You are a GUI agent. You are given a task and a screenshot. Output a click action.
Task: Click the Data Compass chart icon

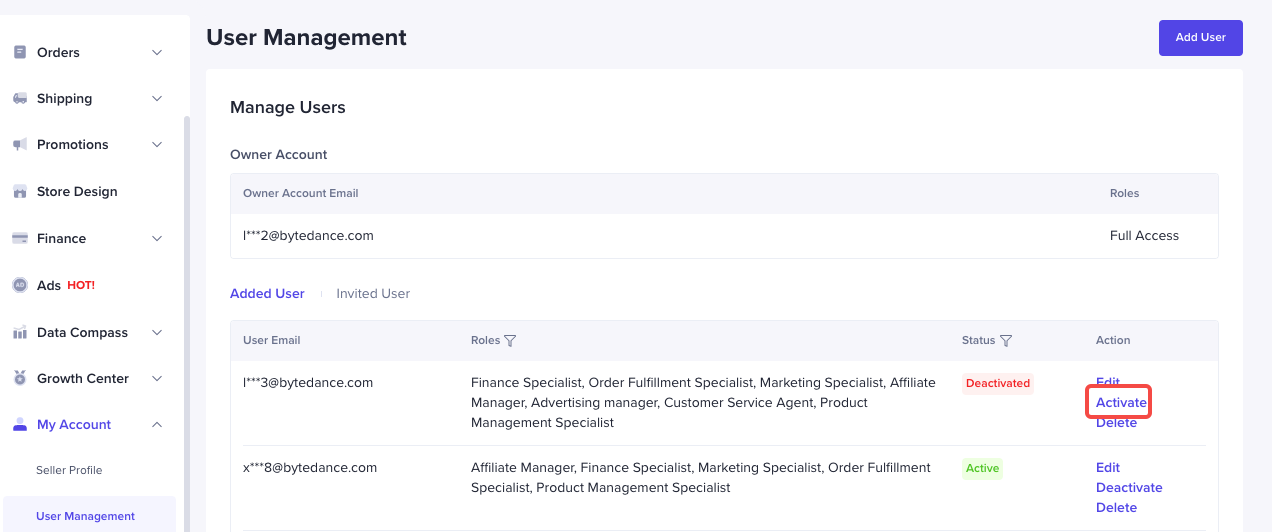pos(20,332)
